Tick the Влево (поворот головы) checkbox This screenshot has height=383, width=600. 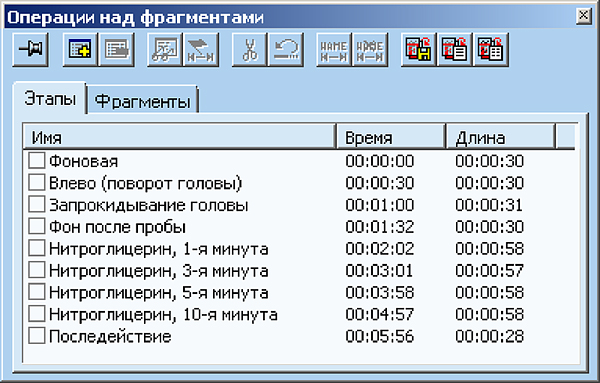tap(36, 183)
